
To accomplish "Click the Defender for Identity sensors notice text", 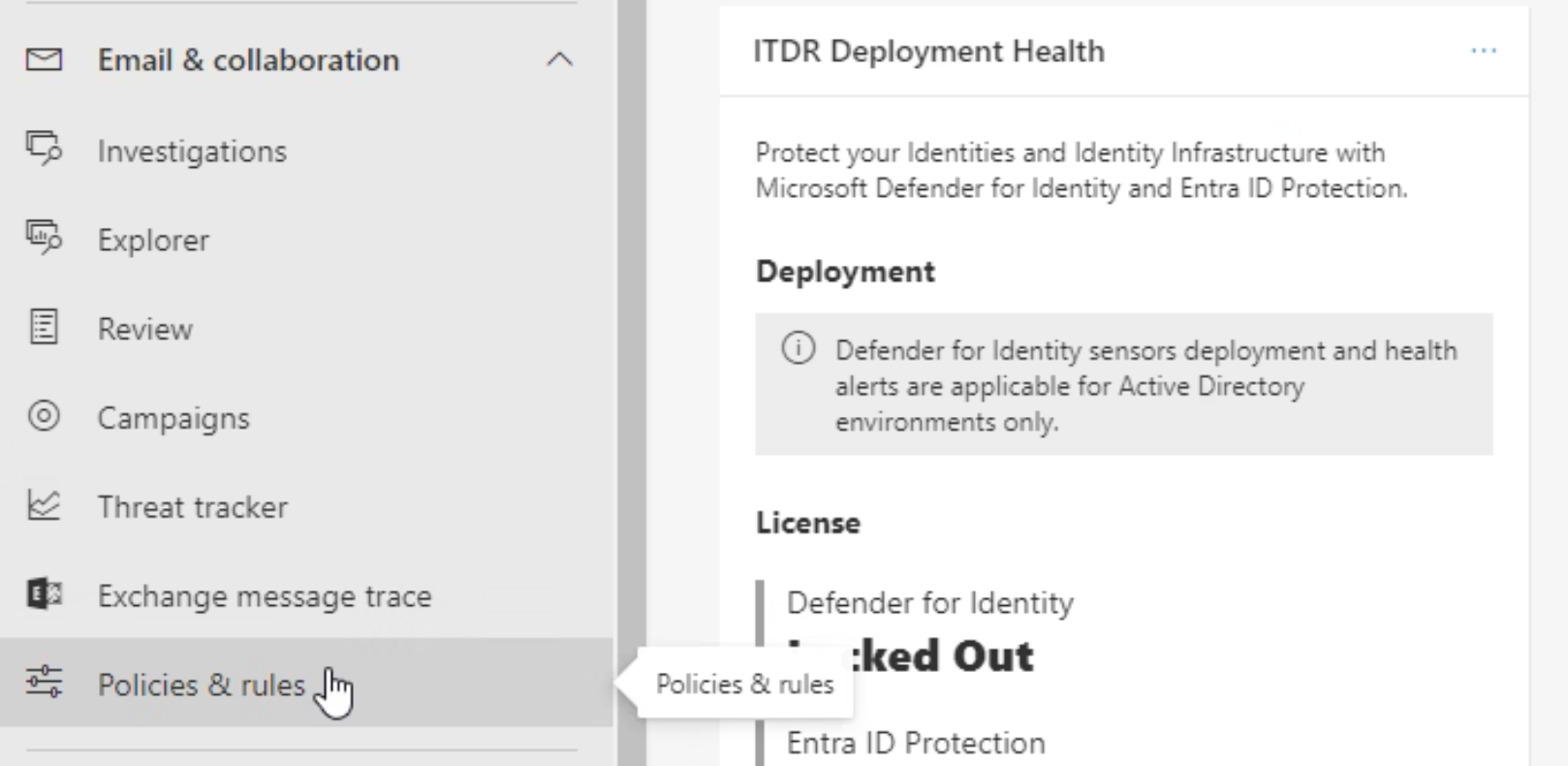I will pos(1146,385).
